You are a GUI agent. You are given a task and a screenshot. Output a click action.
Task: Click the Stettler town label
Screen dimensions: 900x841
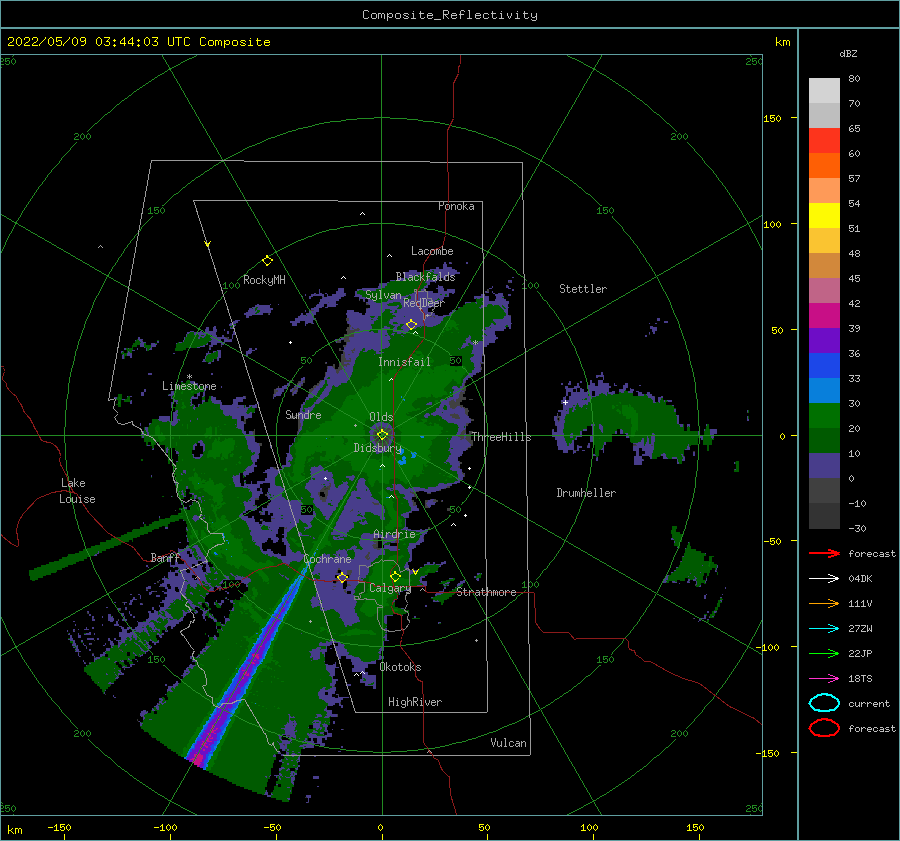tap(583, 289)
